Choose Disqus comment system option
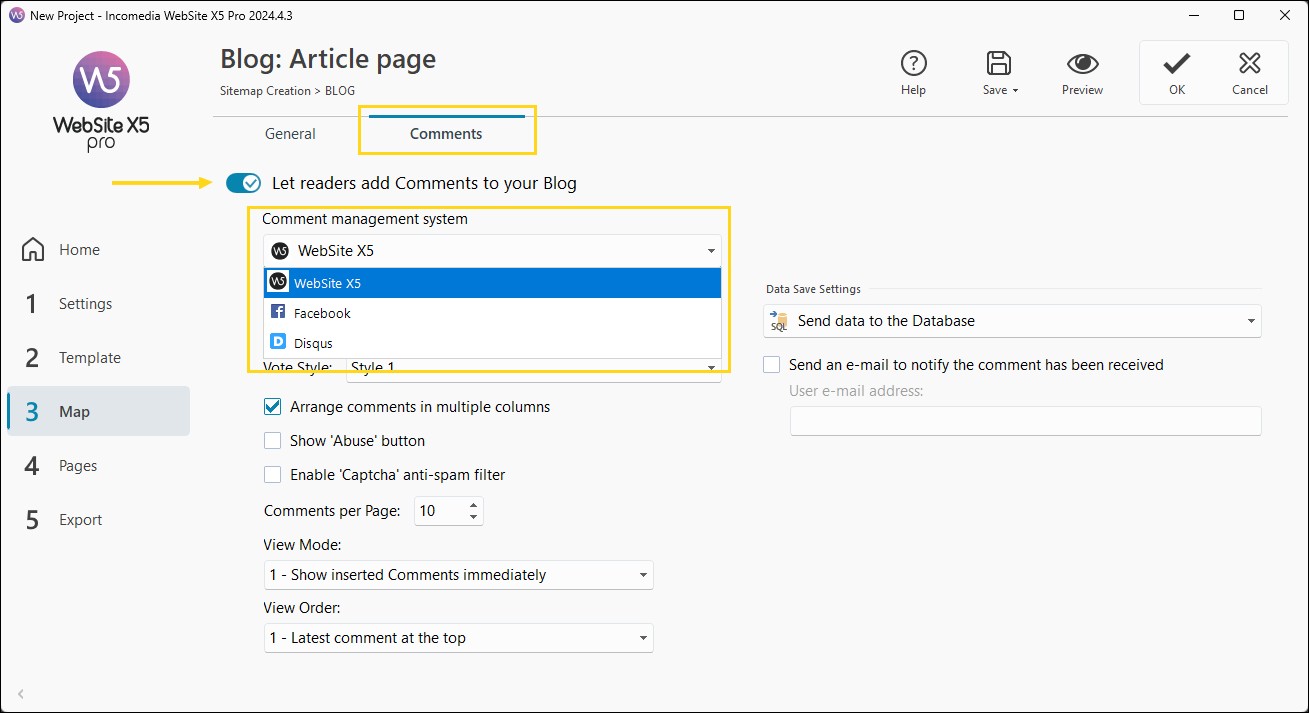The height and width of the screenshot is (713, 1309). coord(492,343)
